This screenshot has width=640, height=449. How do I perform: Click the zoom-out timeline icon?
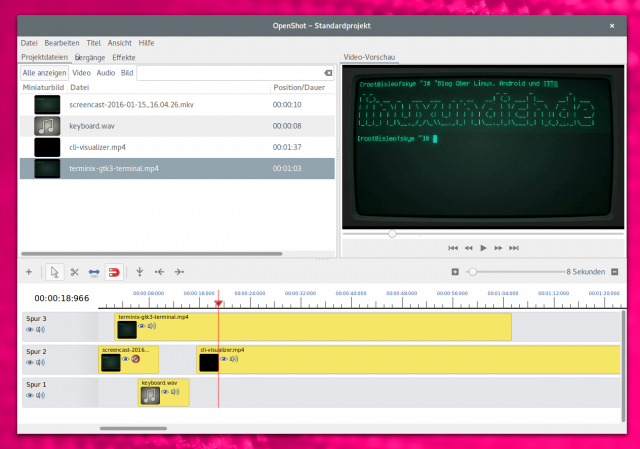click(x=615, y=272)
